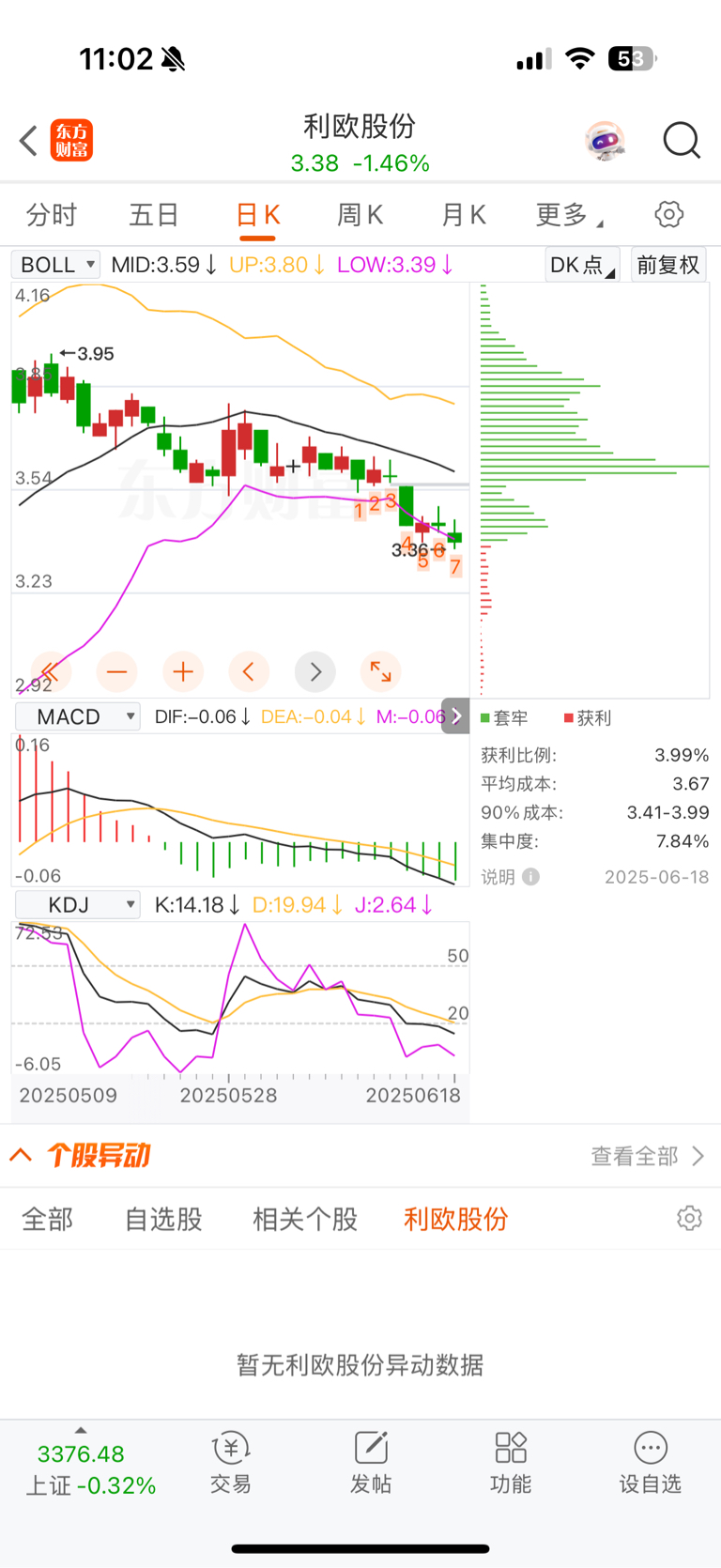This screenshot has height=1568, width=721.
Task: Open 个股异动 settings gear
Action: (x=689, y=1219)
